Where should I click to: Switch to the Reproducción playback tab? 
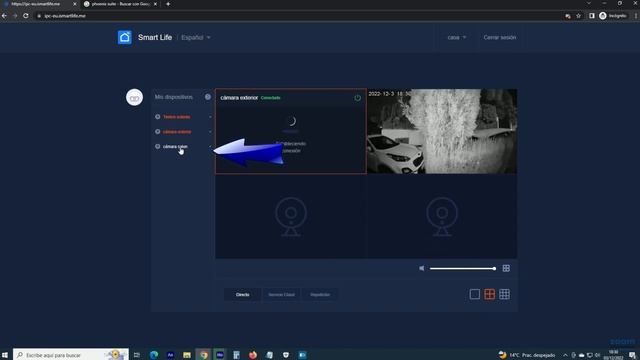tap(320, 294)
